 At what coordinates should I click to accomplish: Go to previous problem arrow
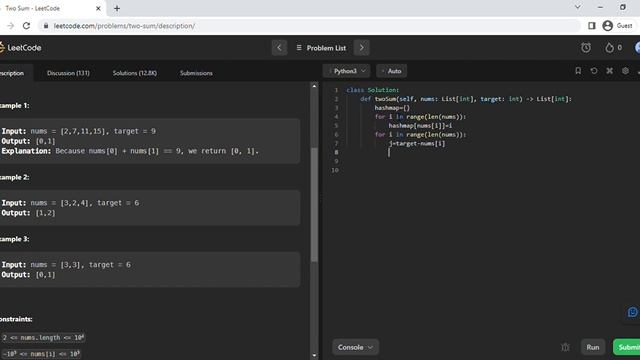point(280,48)
